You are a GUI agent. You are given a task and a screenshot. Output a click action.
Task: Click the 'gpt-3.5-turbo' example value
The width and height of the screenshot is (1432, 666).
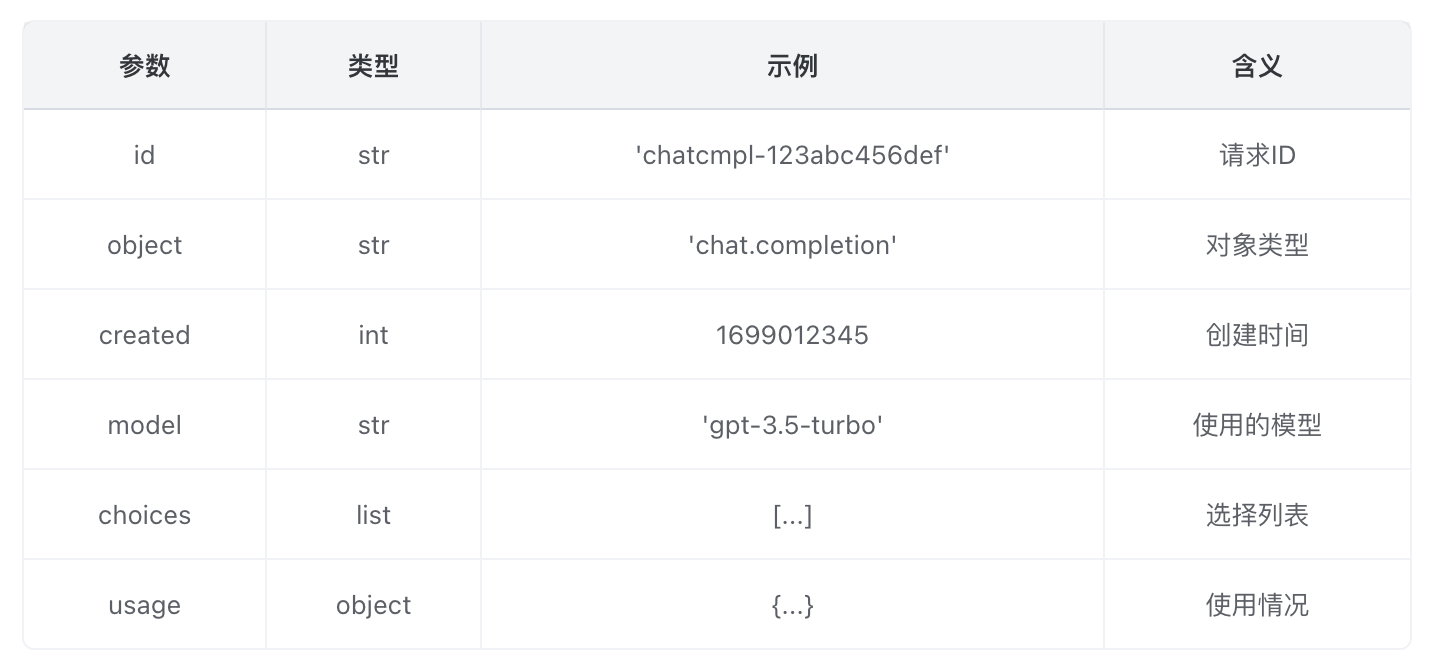[792, 425]
